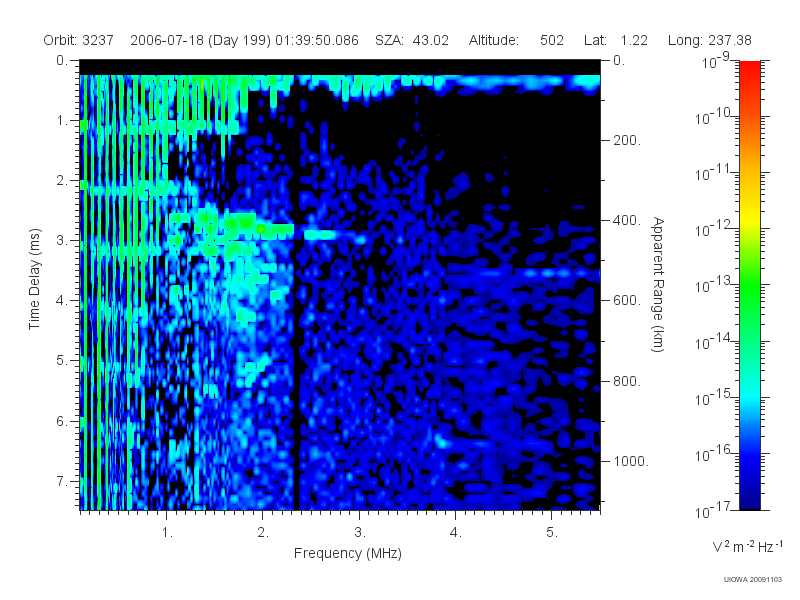800x600 pixels.
Task: Click the 'Long: 237.38' header text
Action: point(710,40)
